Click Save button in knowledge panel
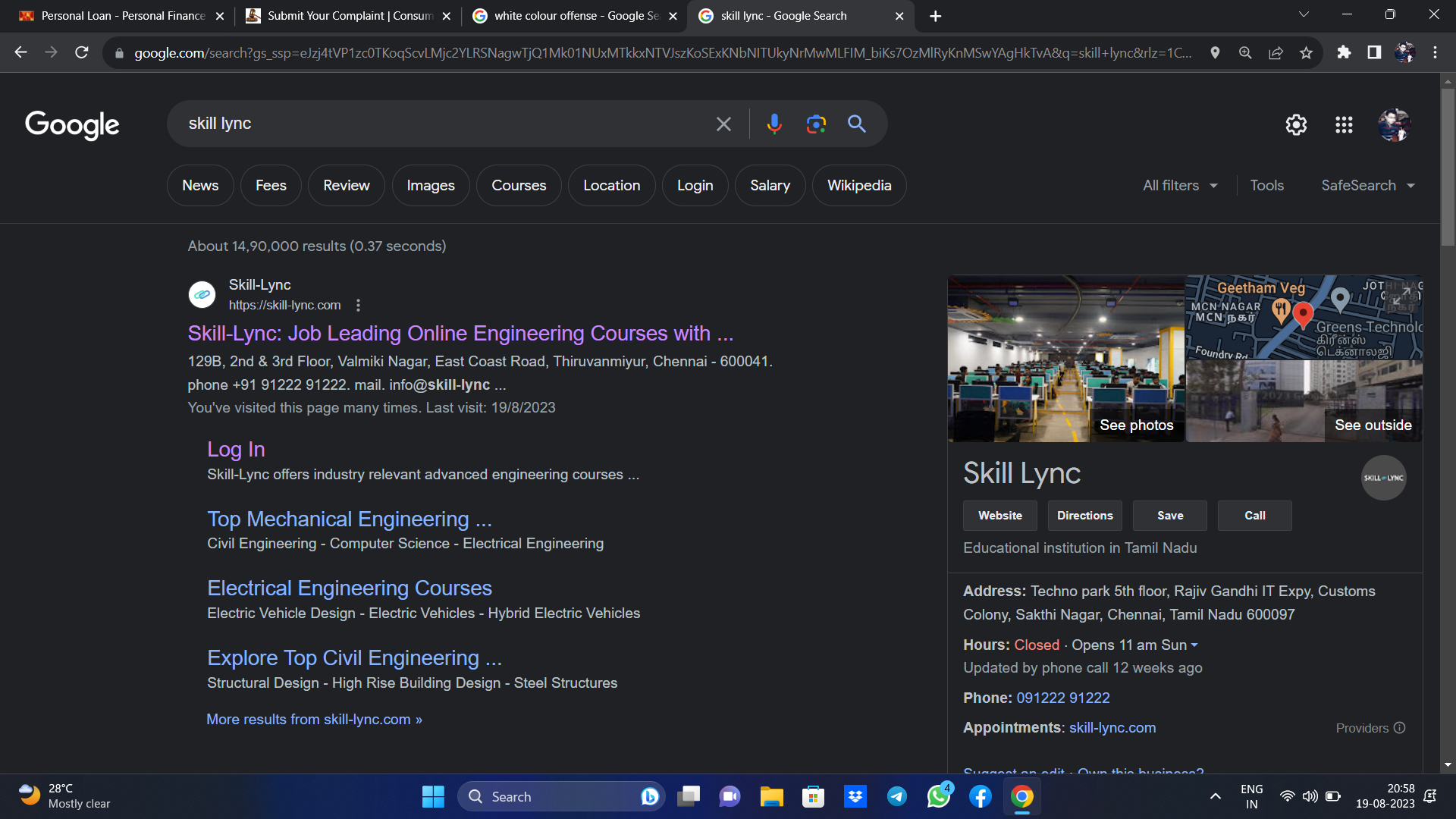The height and width of the screenshot is (819, 1456). coord(1169,516)
